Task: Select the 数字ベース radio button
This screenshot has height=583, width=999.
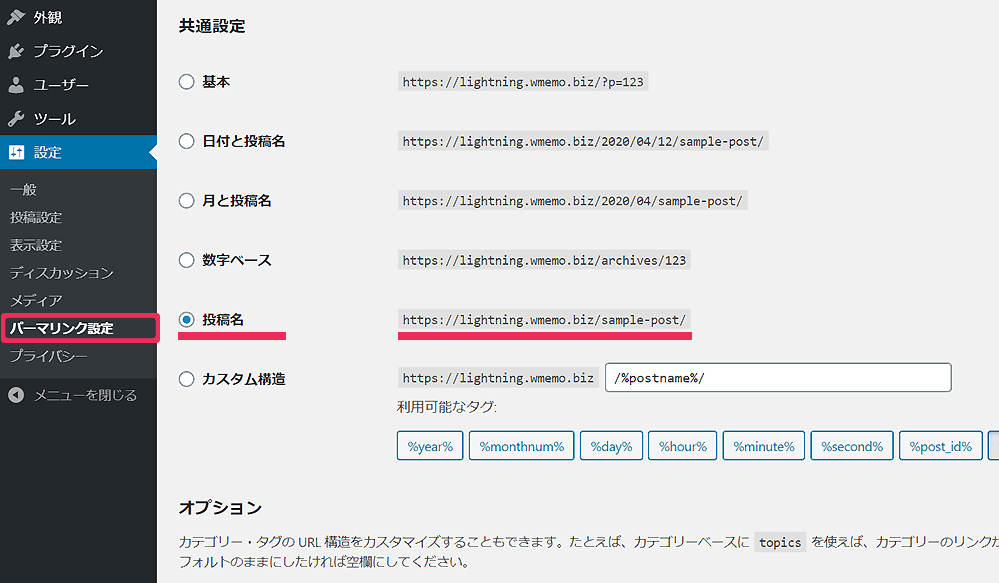Action: click(186, 260)
